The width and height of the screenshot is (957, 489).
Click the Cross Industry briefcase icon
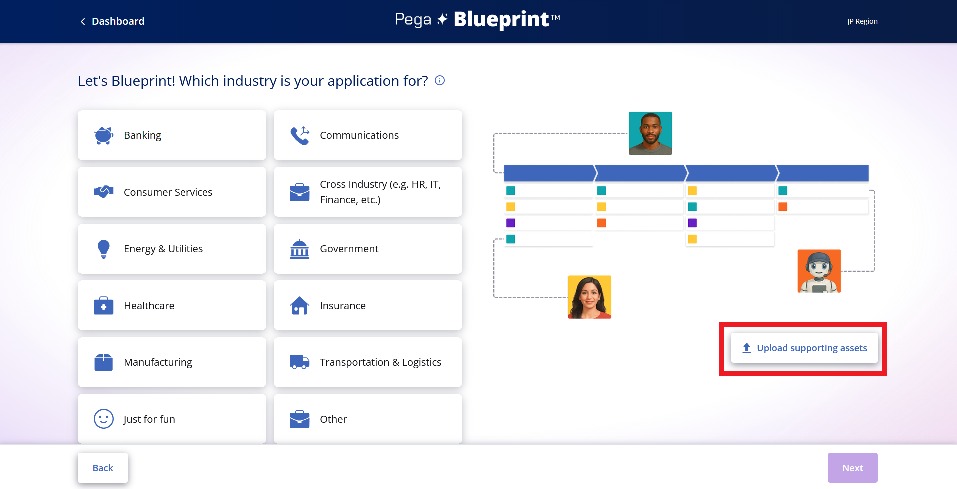(300, 192)
